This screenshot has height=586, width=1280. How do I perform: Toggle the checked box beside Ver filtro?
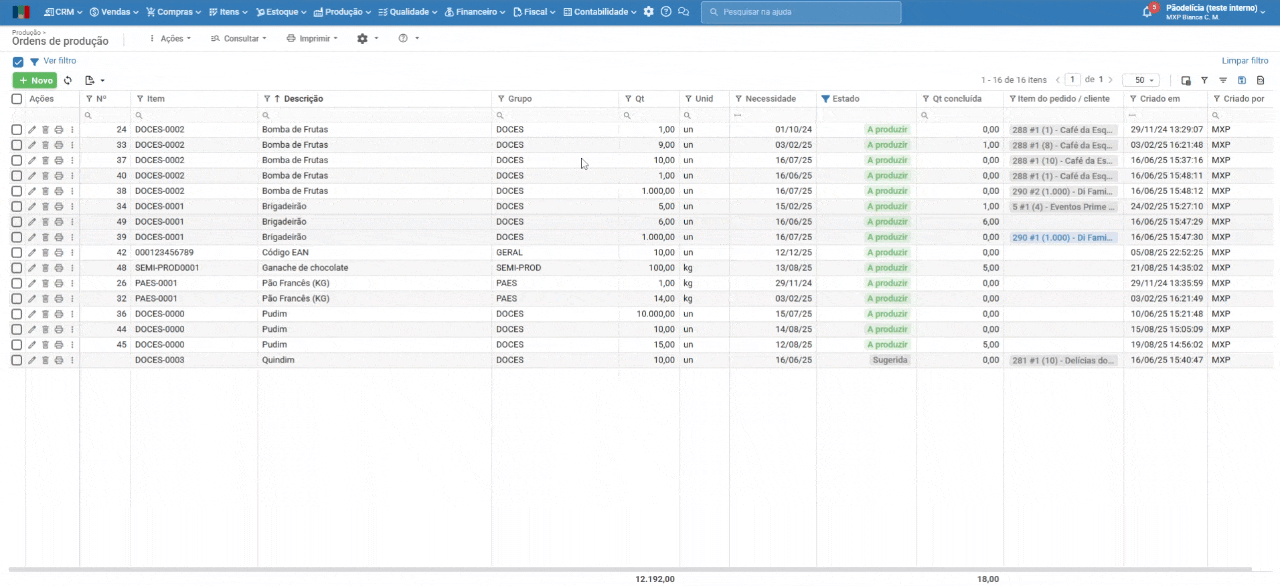click(18, 62)
